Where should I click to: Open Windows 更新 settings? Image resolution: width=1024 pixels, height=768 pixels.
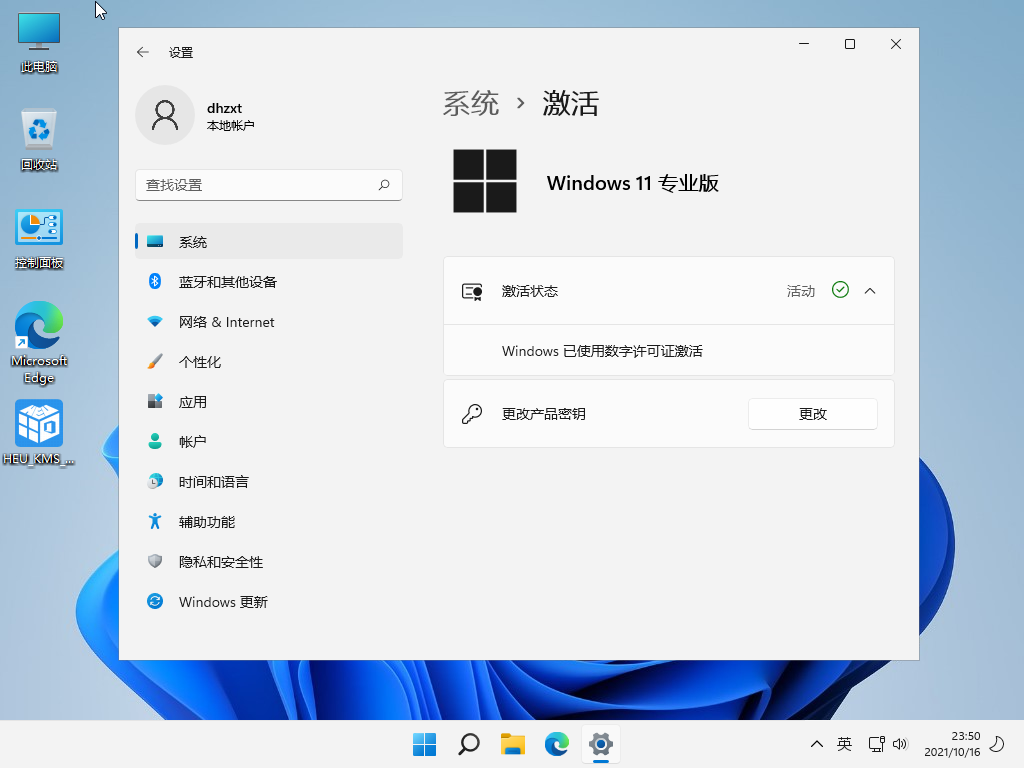click(268, 601)
